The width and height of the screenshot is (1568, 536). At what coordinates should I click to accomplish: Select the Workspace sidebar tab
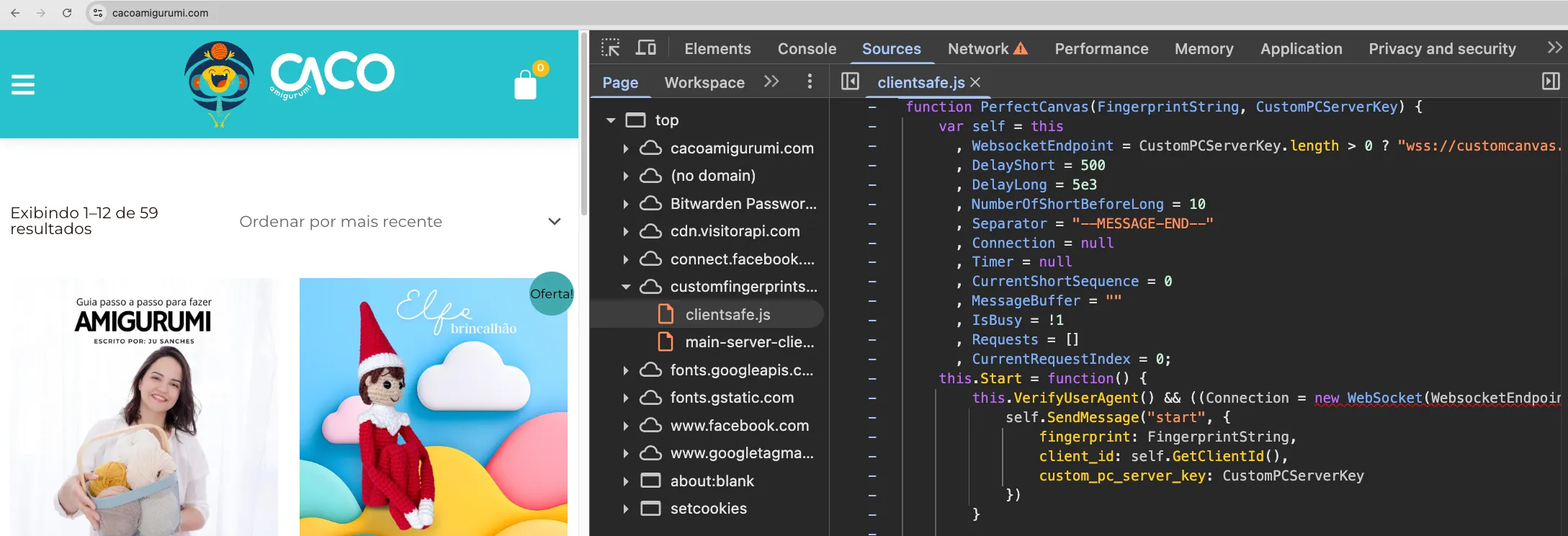(704, 82)
